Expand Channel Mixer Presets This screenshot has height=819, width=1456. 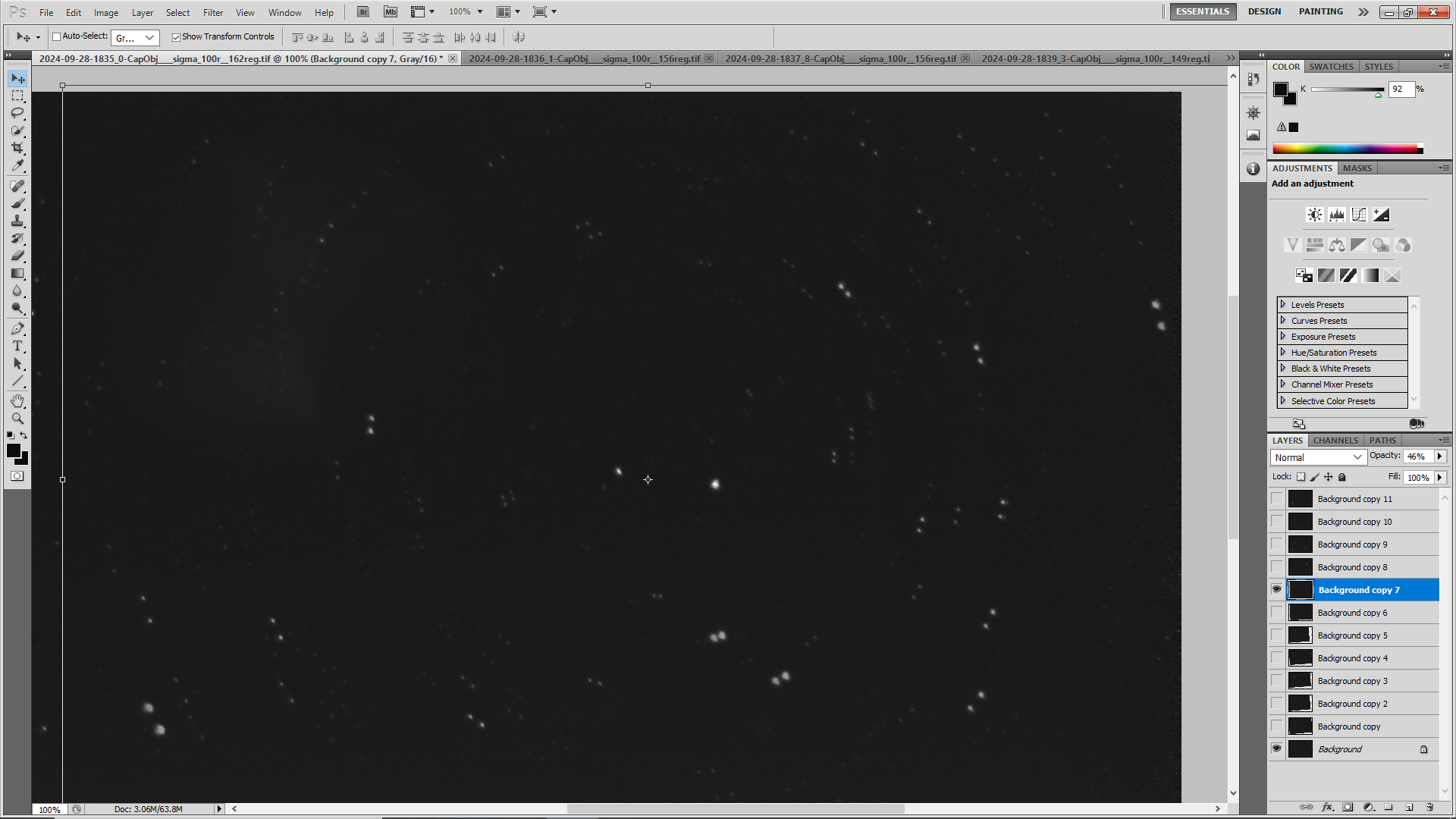point(1283,384)
